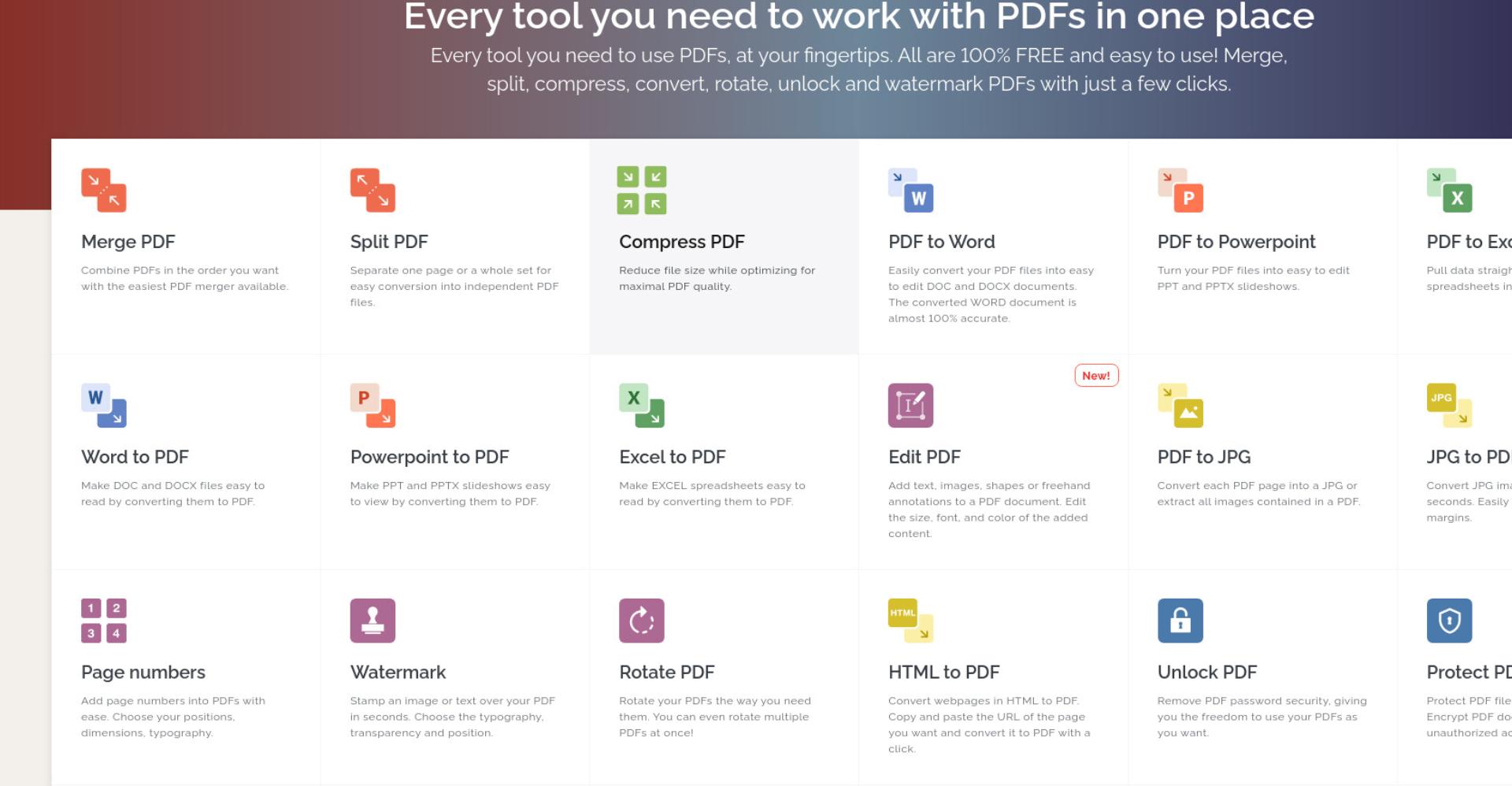The height and width of the screenshot is (786, 1512).
Task: Click the JPG to PDF icon
Action: tap(1450, 405)
